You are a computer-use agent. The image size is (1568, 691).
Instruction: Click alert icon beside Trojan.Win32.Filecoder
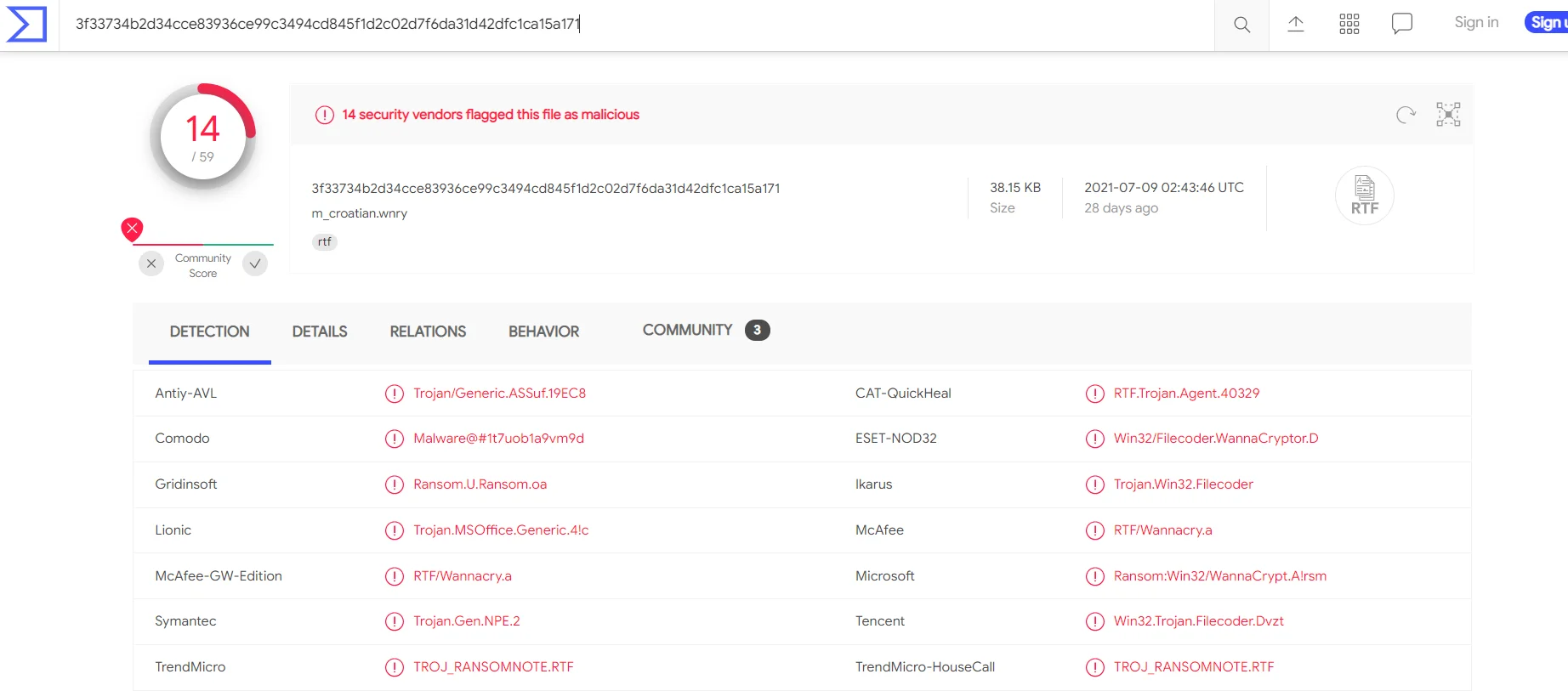coord(1095,484)
